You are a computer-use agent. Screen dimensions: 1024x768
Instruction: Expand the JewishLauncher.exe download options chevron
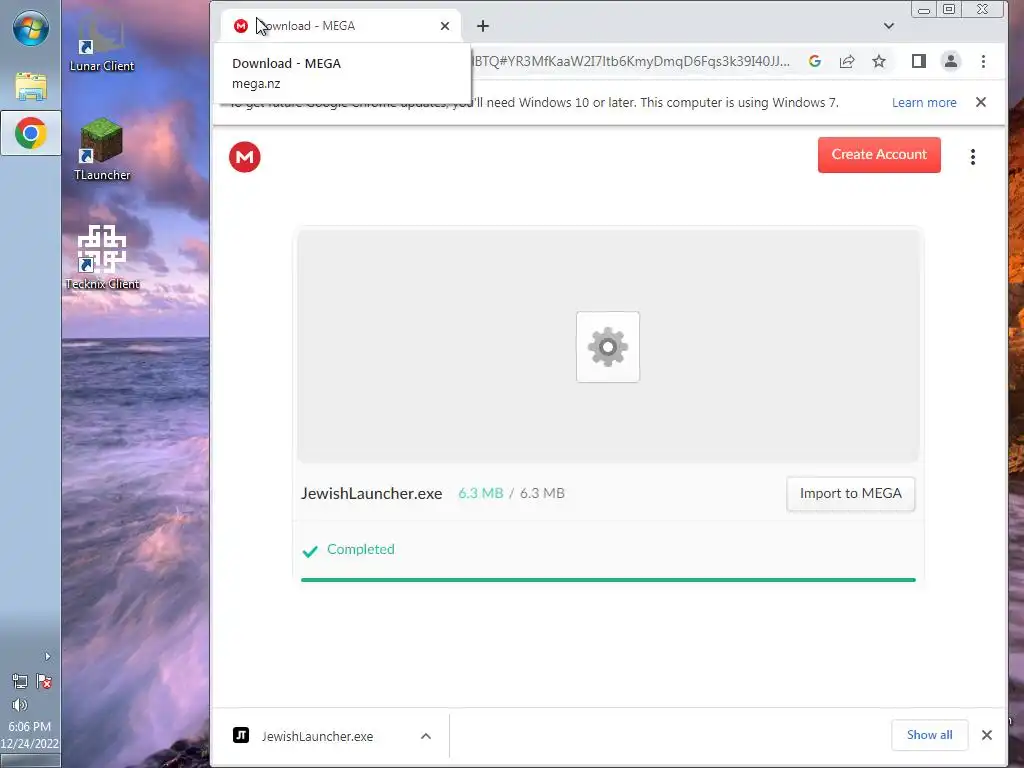click(426, 736)
